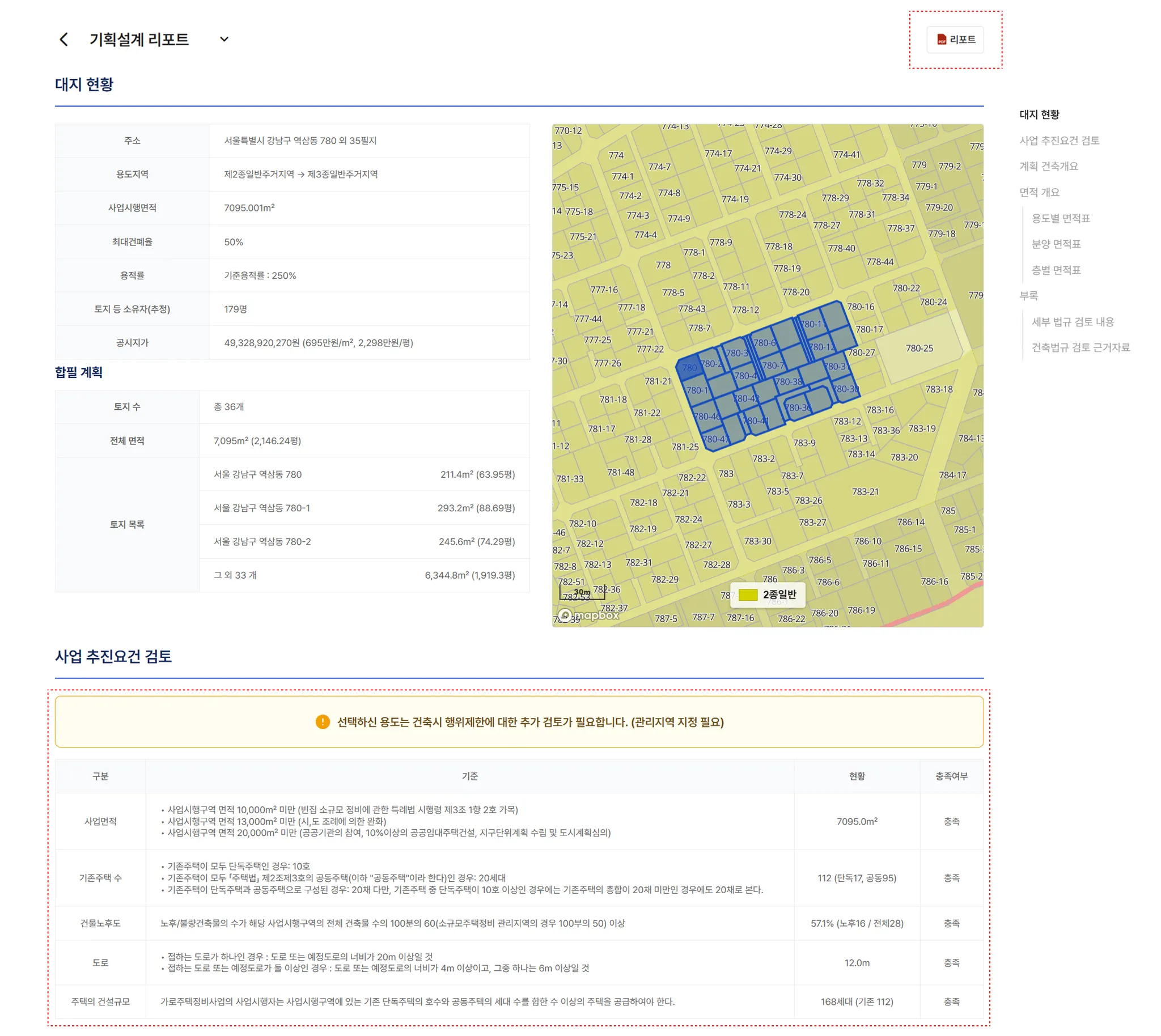Screen dimensions: 1161x1036
Task: Open 층별 면적표 sub-item
Action: click(1056, 270)
